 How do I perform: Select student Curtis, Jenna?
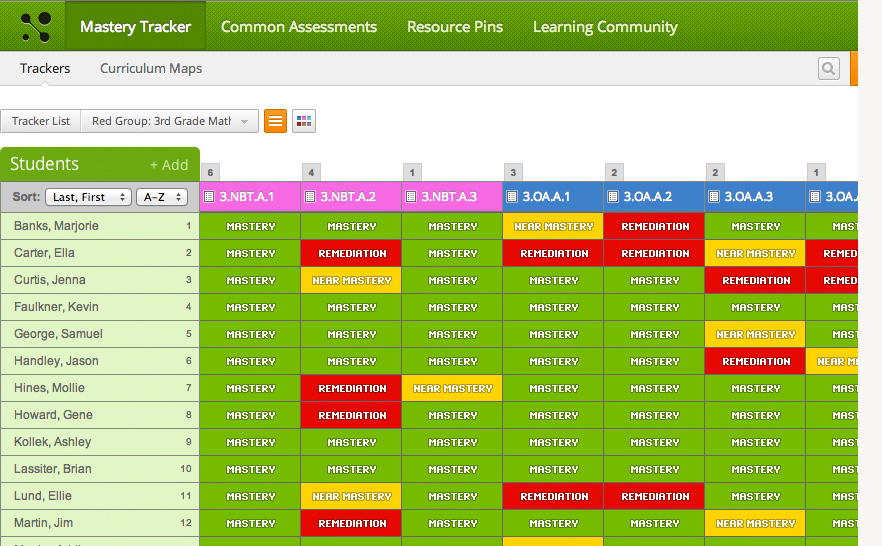[x=100, y=280]
